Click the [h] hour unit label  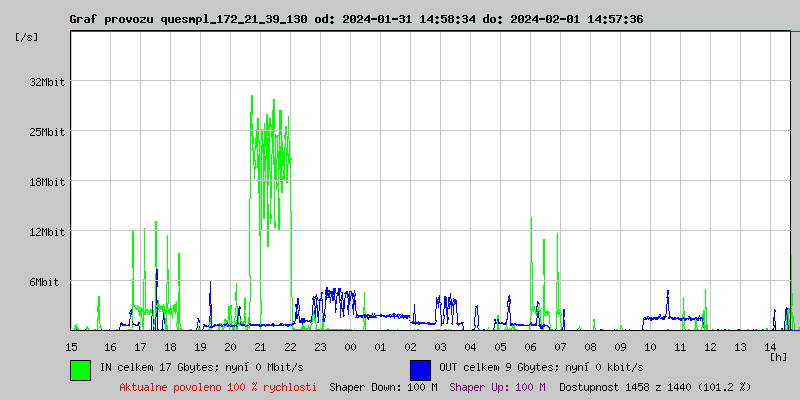pyautogui.click(x=778, y=356)
